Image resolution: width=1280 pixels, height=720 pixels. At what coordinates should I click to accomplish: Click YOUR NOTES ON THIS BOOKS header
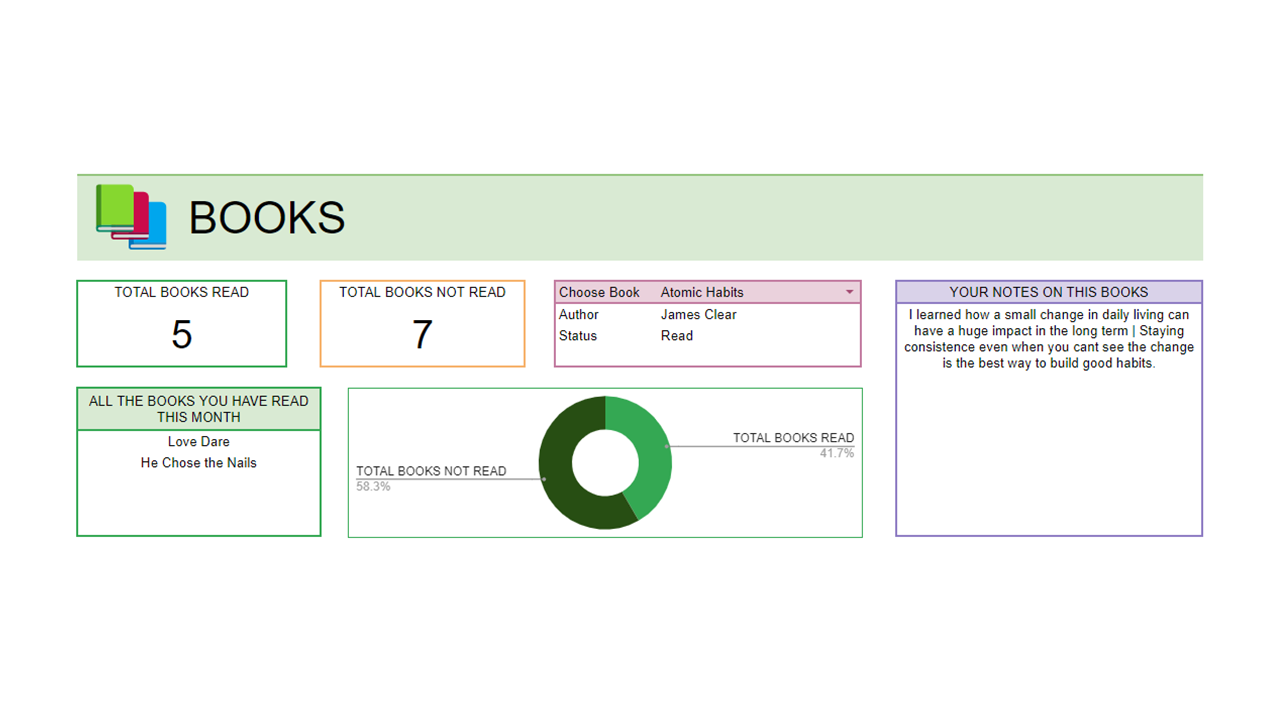tap(1048, 292)
